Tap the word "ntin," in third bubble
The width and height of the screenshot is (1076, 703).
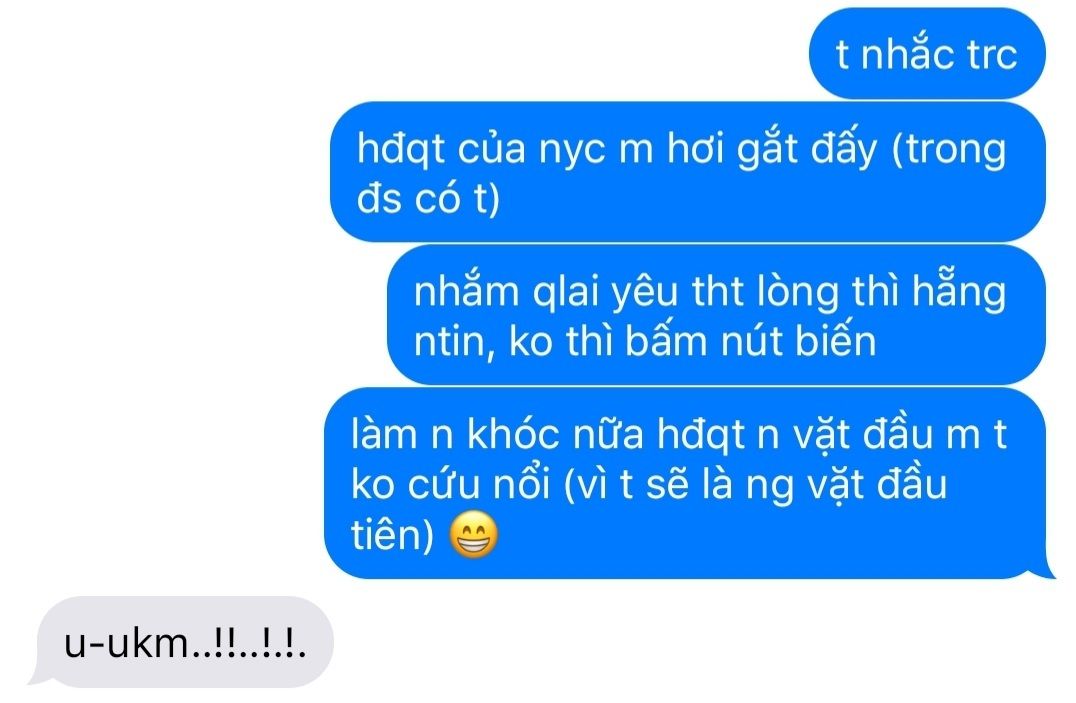[454, 343]
